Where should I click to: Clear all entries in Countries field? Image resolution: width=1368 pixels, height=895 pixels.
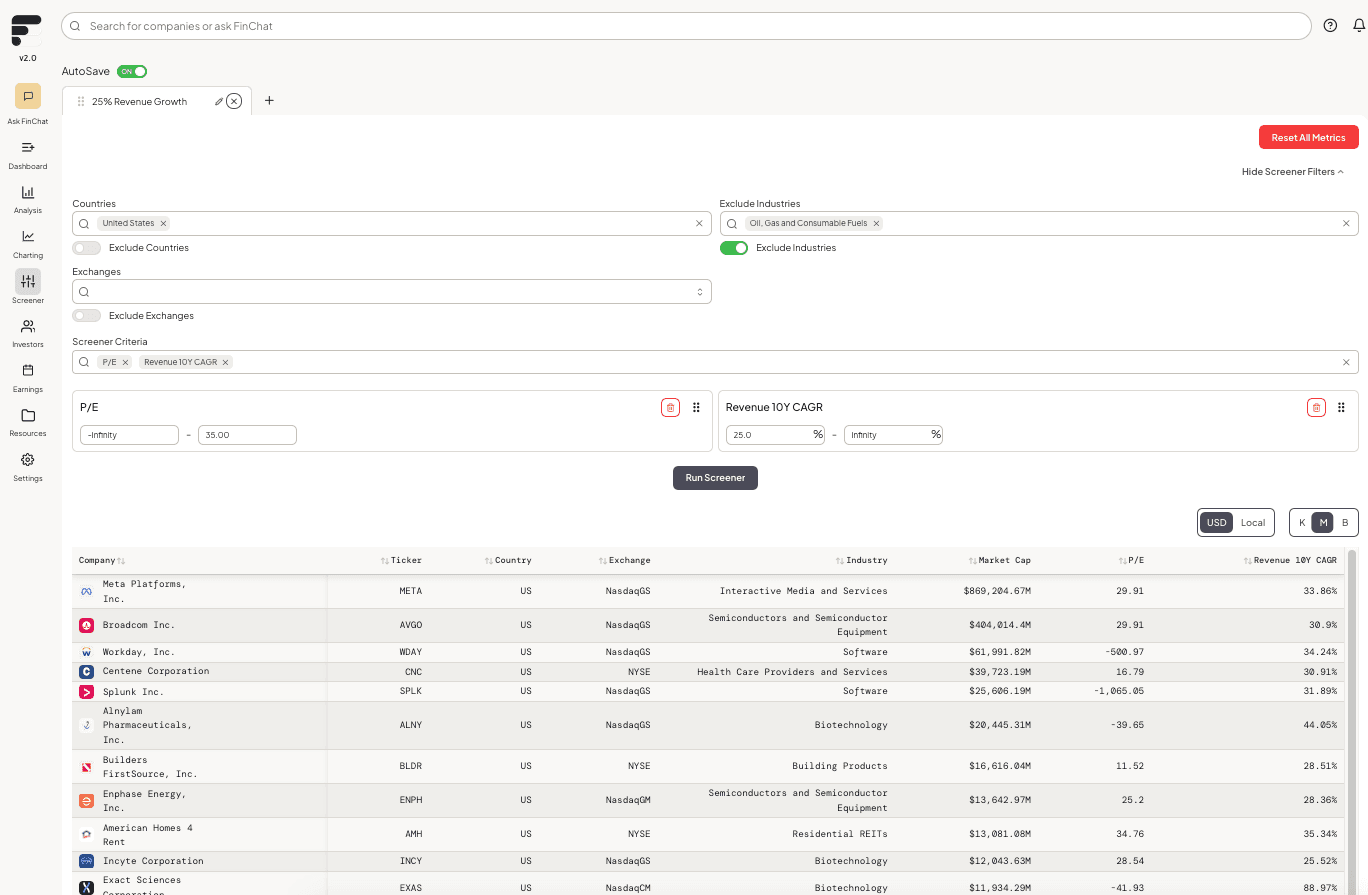(699, 223)
